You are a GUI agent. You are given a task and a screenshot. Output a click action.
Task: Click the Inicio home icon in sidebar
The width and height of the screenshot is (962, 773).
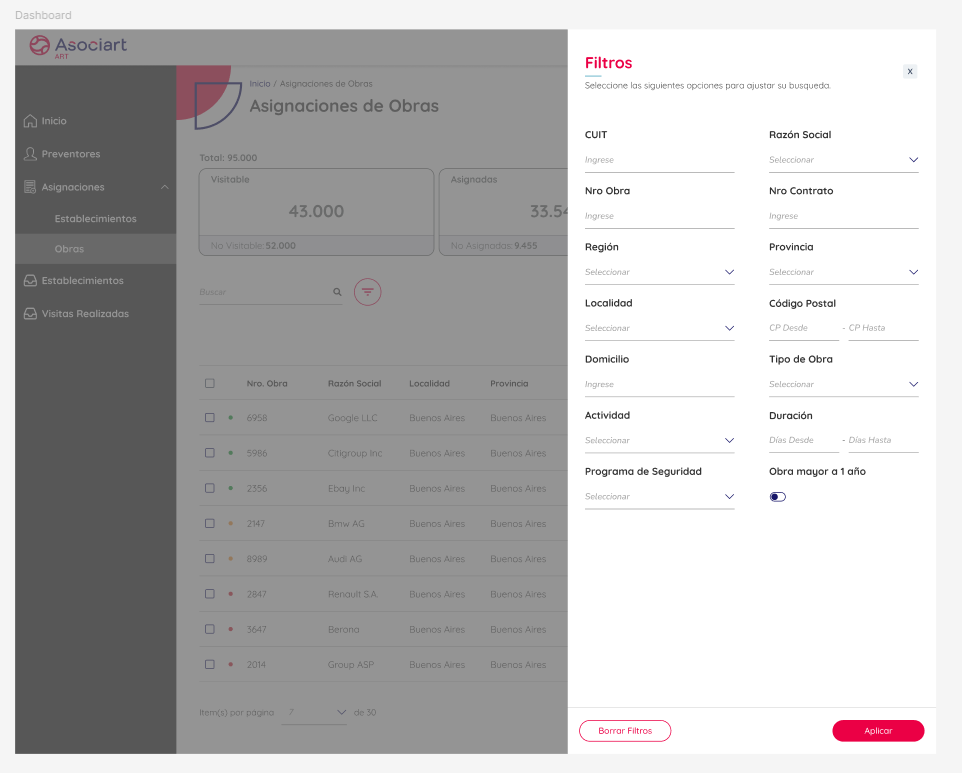(x=30, y=121)
